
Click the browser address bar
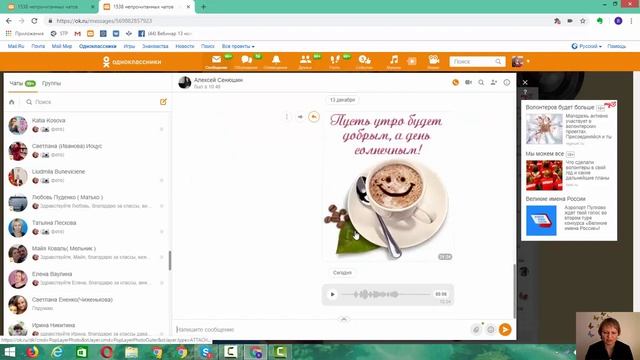click(298, 21)
